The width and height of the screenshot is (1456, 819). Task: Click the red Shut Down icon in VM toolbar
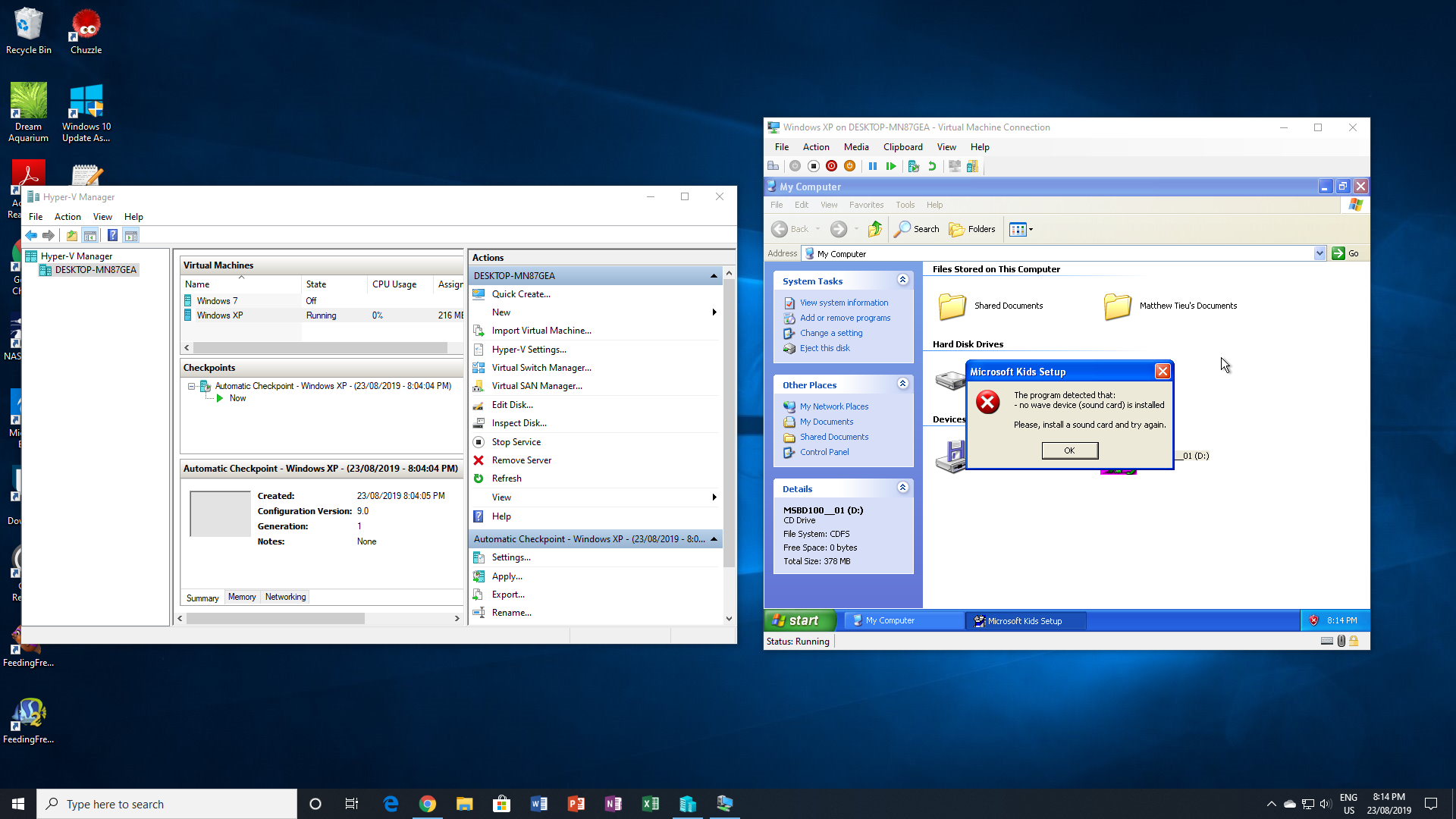tap(832, 166)
